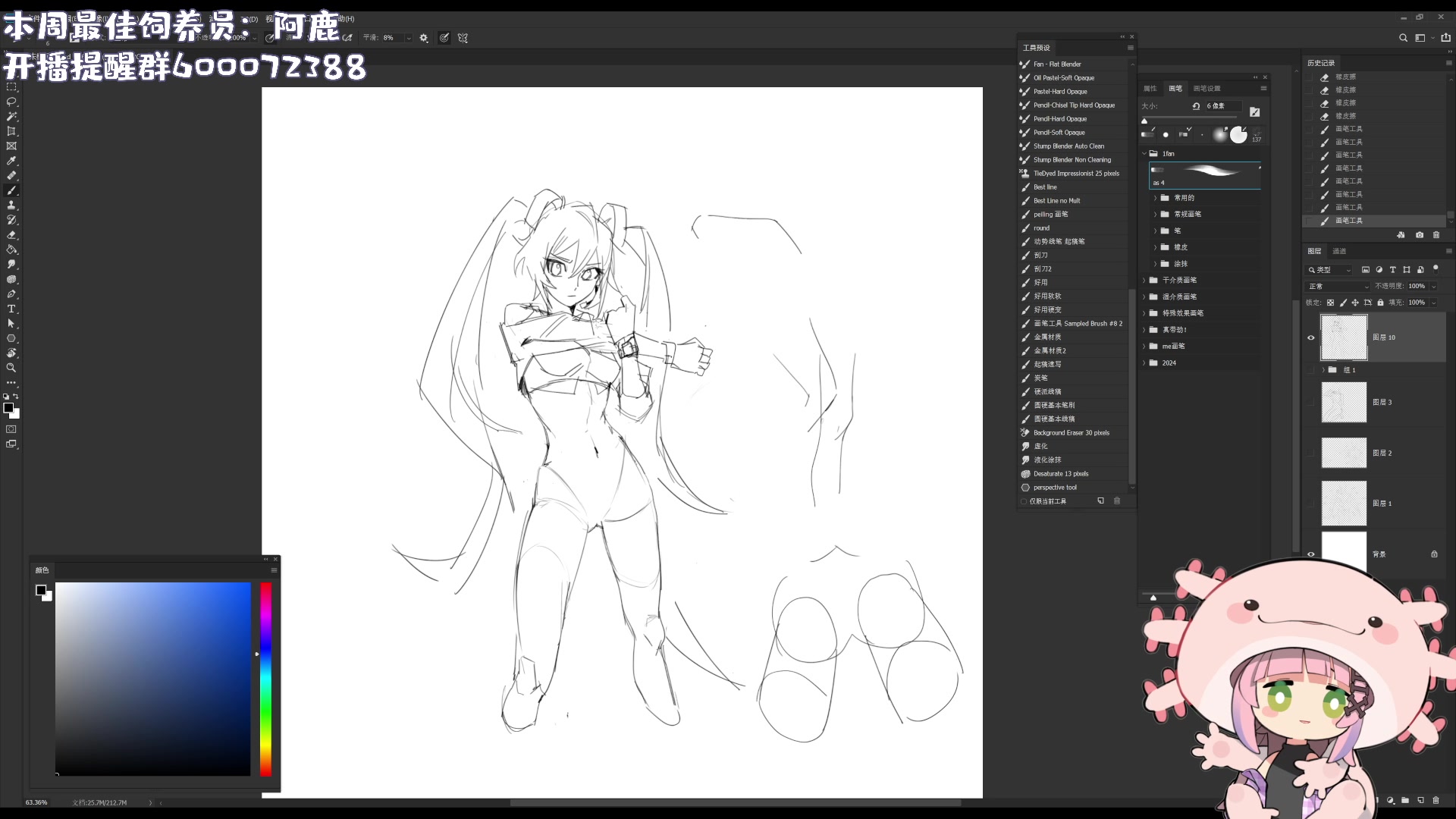Select the Pen tool

pos(11,293)
